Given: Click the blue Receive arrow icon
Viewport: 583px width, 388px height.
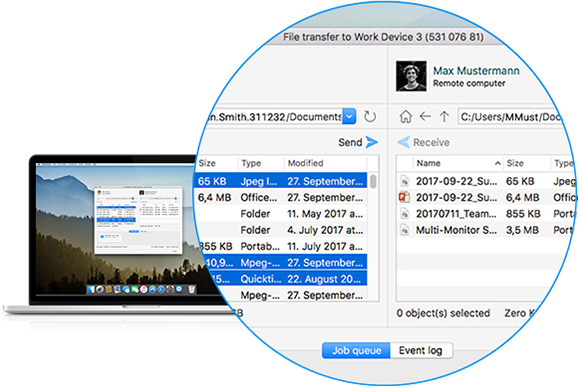Looking at the screenshot, I should click(x=404, y=142).
